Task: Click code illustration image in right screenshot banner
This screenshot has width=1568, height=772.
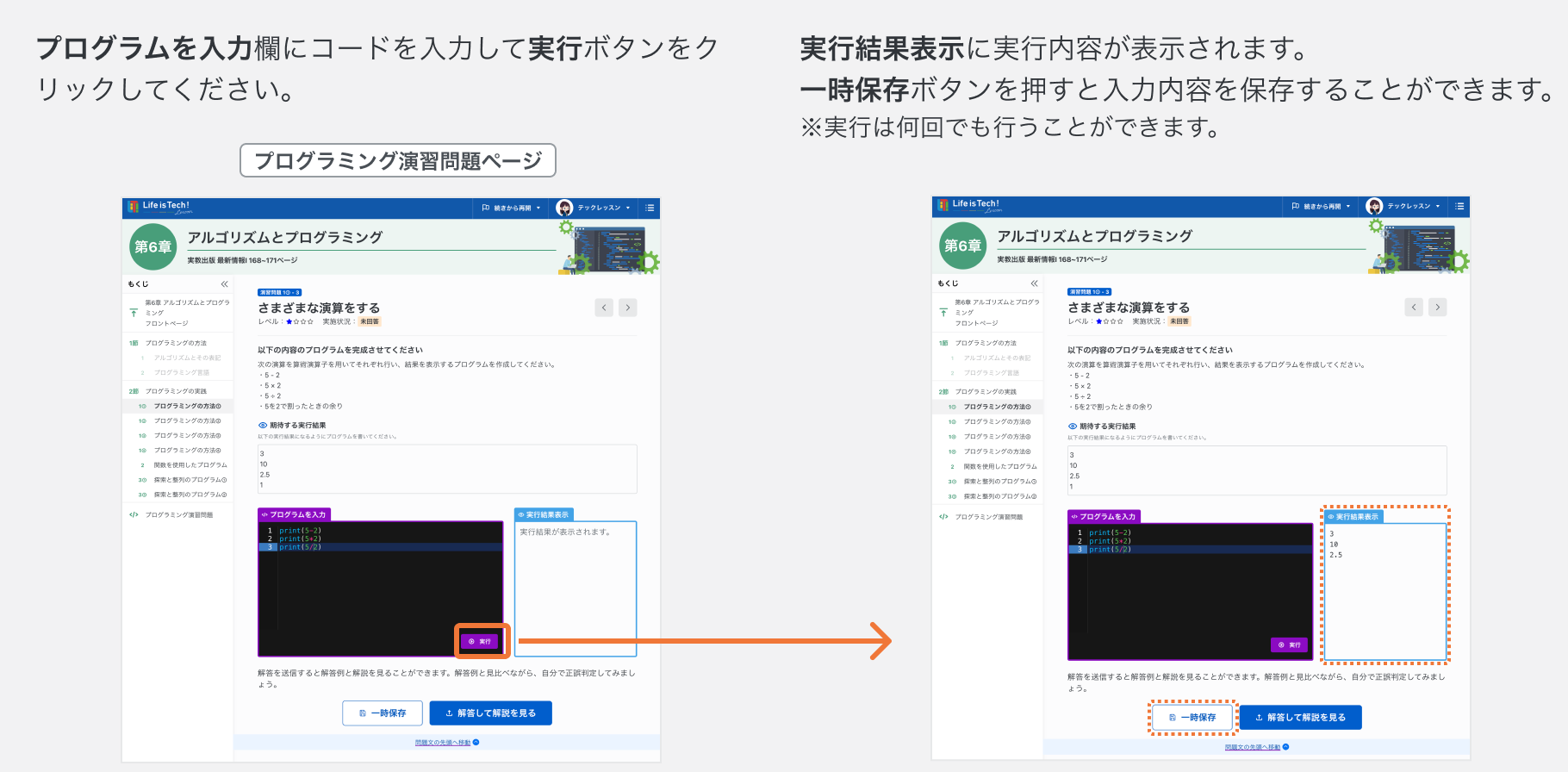Action: coord(1419,246)
